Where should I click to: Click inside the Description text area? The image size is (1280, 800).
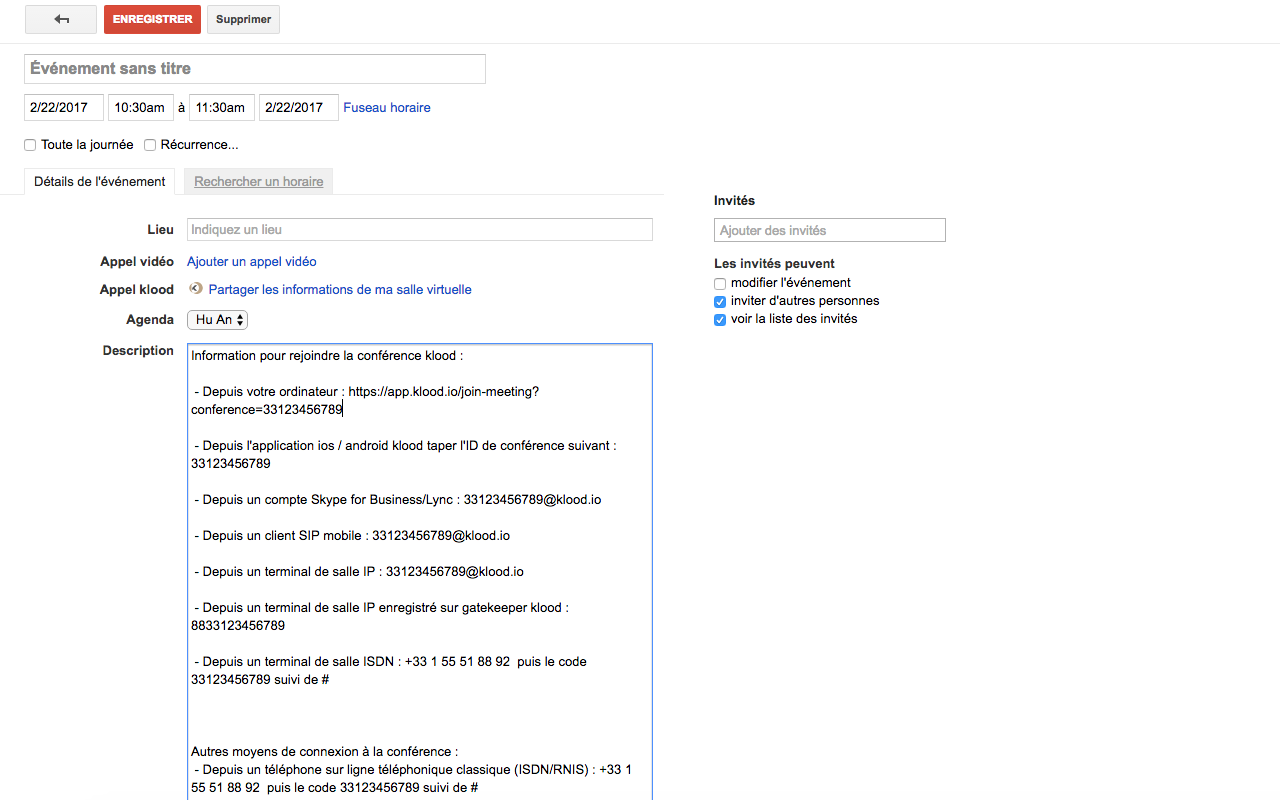420,572
